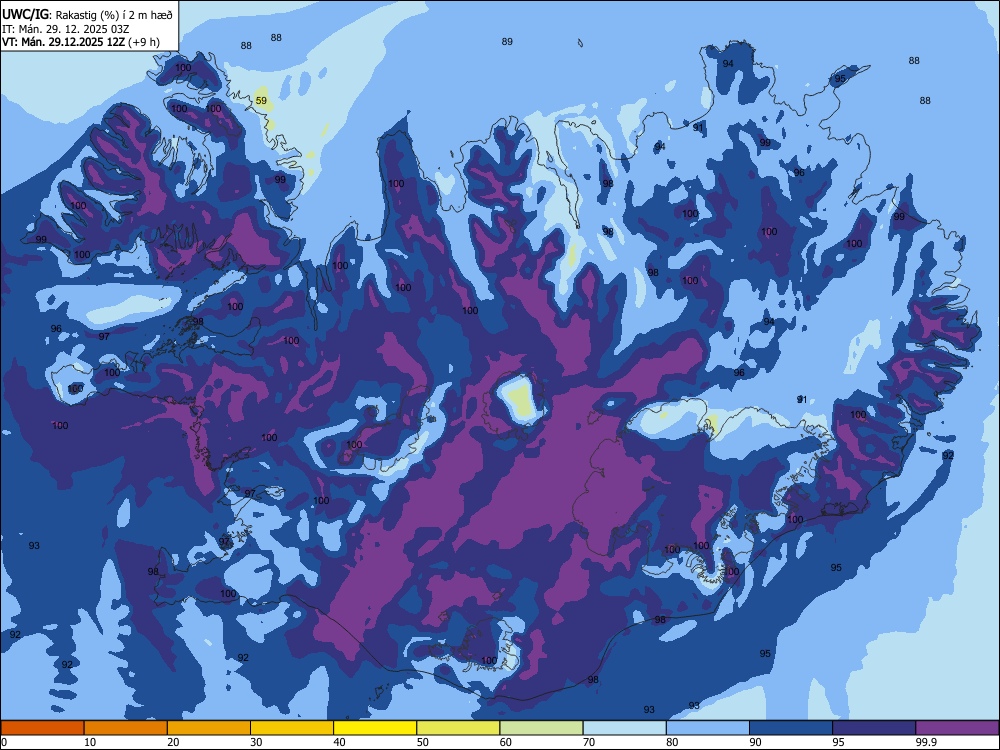Select the 80–90 sky blue legend swatch

pos(708,728)
